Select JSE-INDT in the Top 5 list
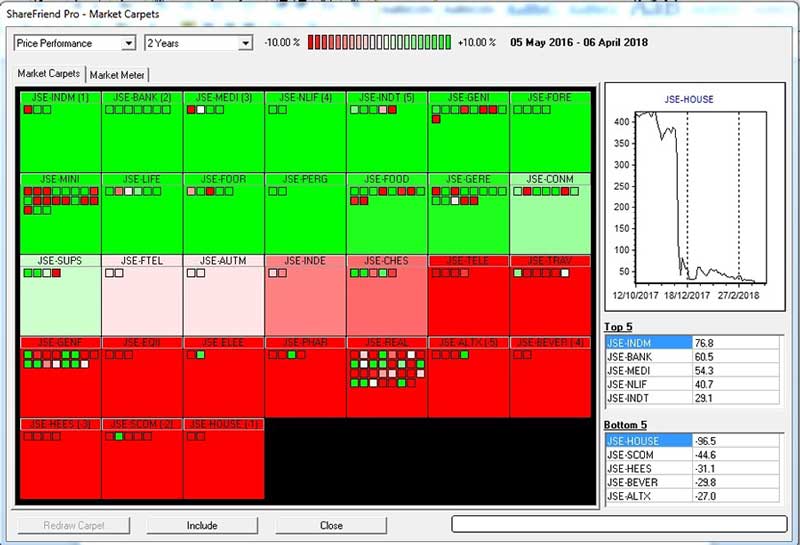This screenshot has width=800, height=545. (x=648, y=398)
